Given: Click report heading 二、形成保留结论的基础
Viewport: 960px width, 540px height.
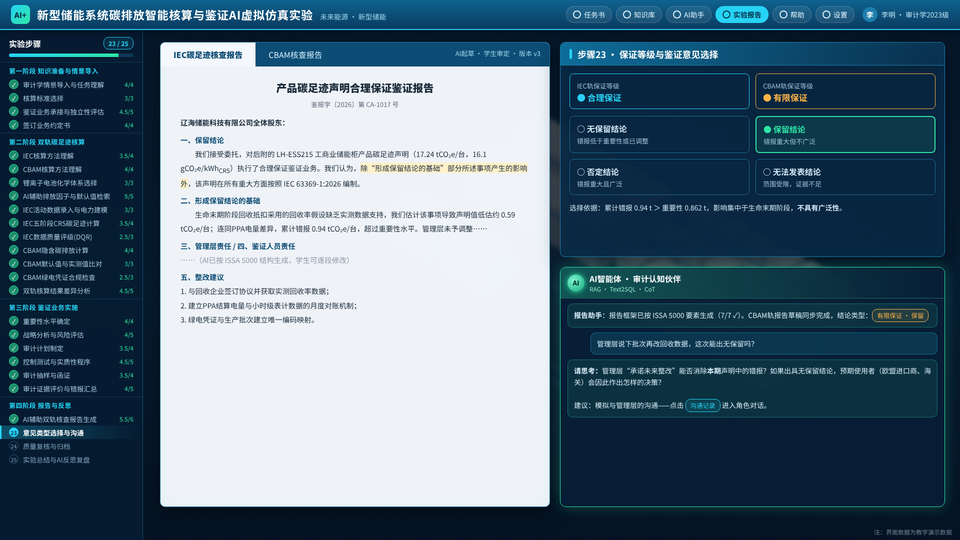Looking at the screenshot, I should coord(220,201).
